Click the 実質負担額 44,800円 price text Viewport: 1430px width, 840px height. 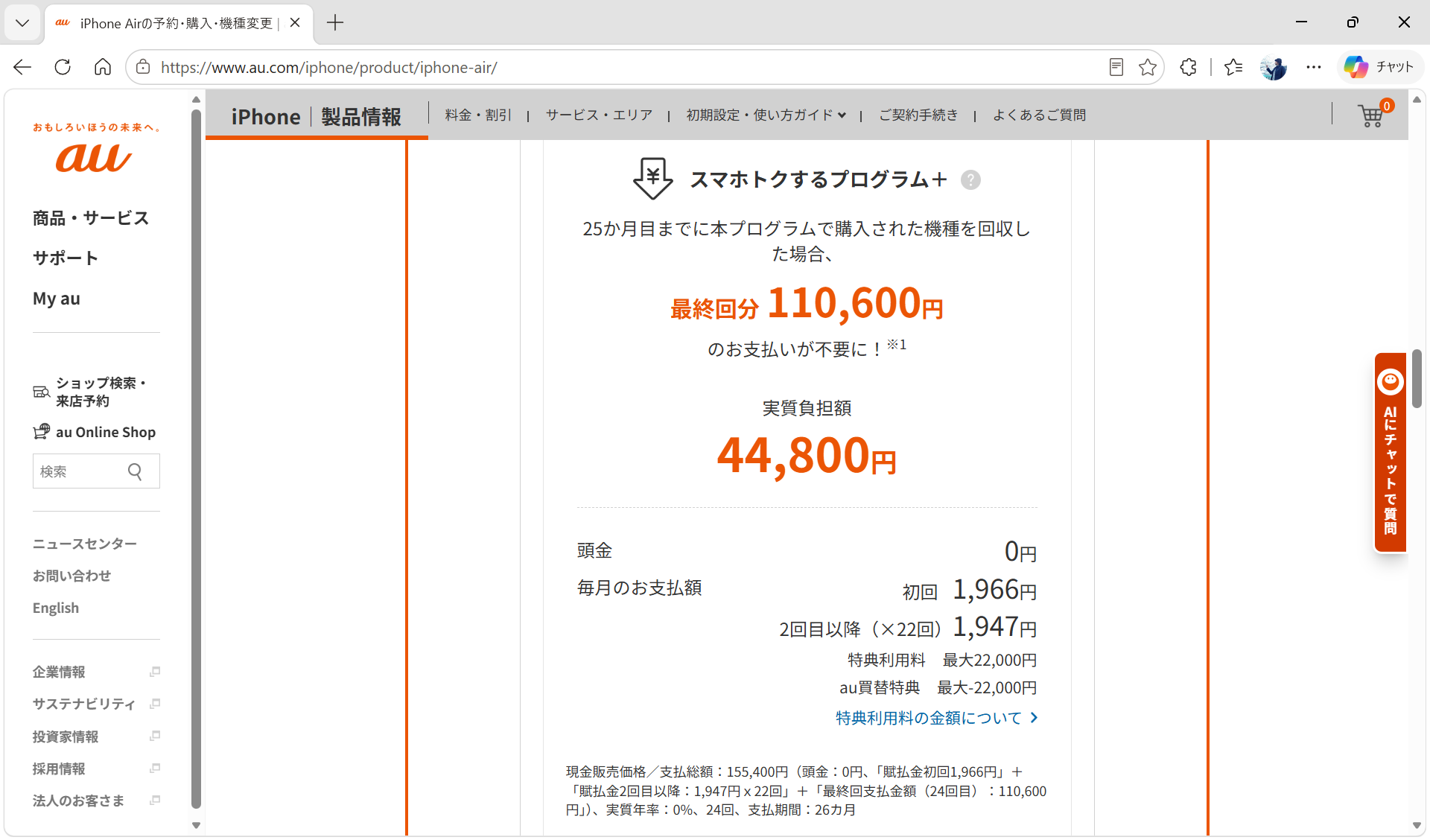tap(807, 455)
